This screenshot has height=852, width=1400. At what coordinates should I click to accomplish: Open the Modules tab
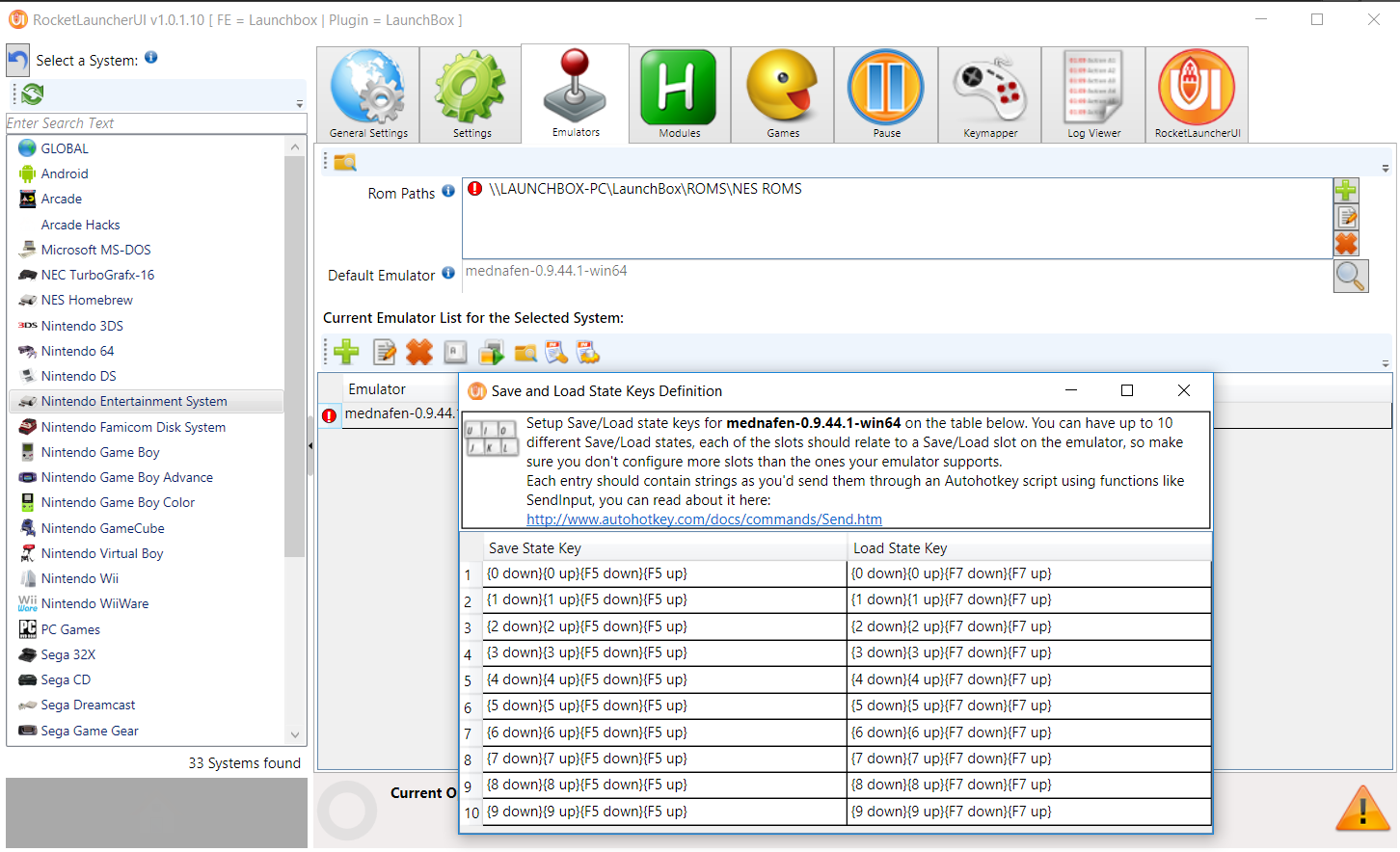(x=680, y=94)
